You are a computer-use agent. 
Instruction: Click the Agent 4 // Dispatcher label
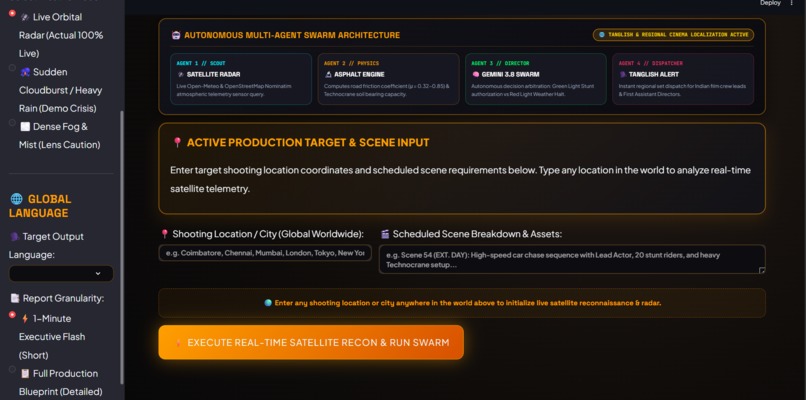651,63
